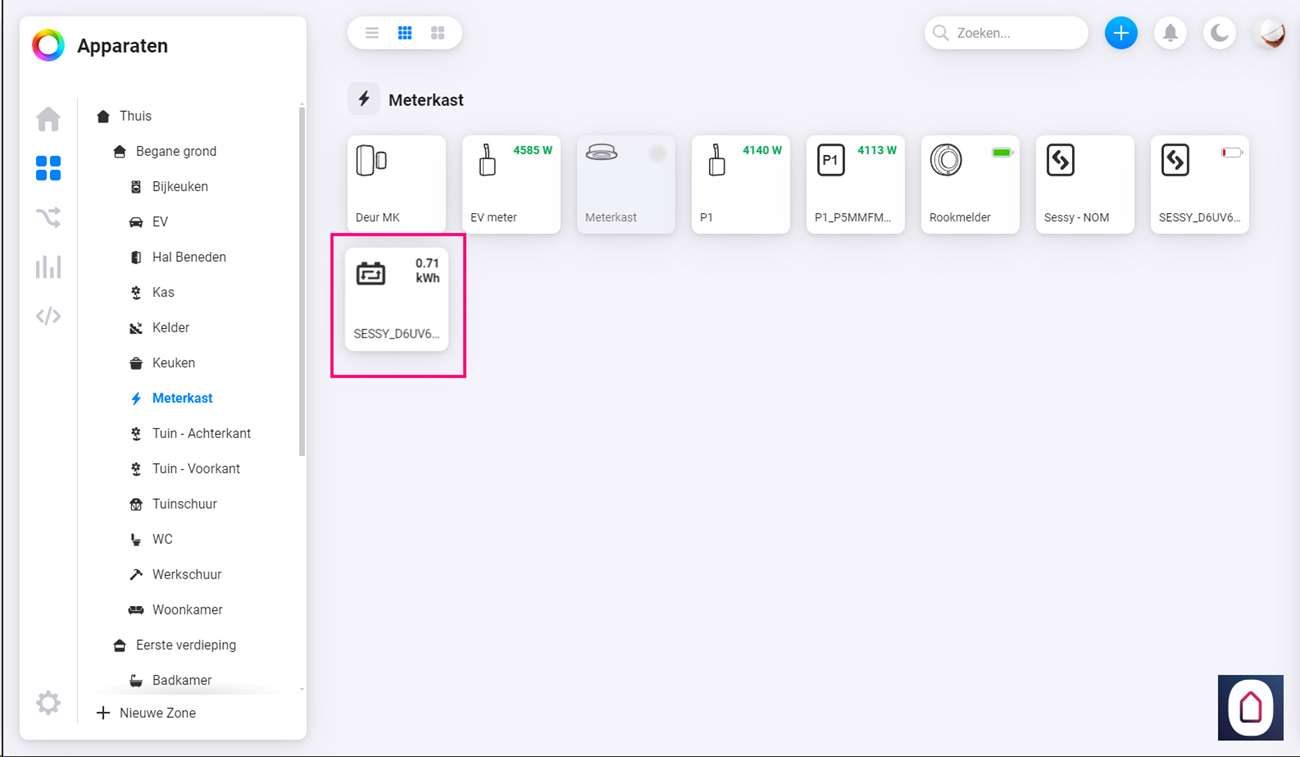Image resolution: width=1300 pixels, height=757 pixels.
Task: Select the EV zone
Action: pyautogui.click(x=160, y=222)
